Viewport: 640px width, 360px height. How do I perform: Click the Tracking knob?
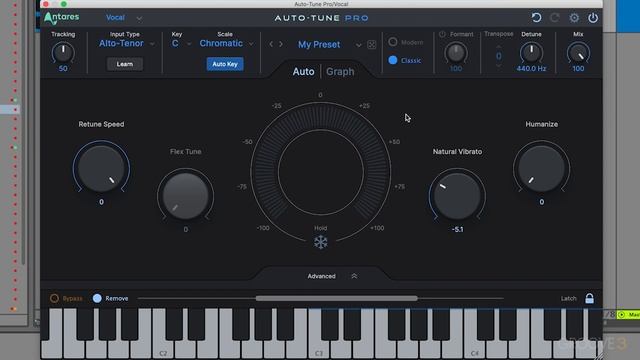(x=63, y=53)
